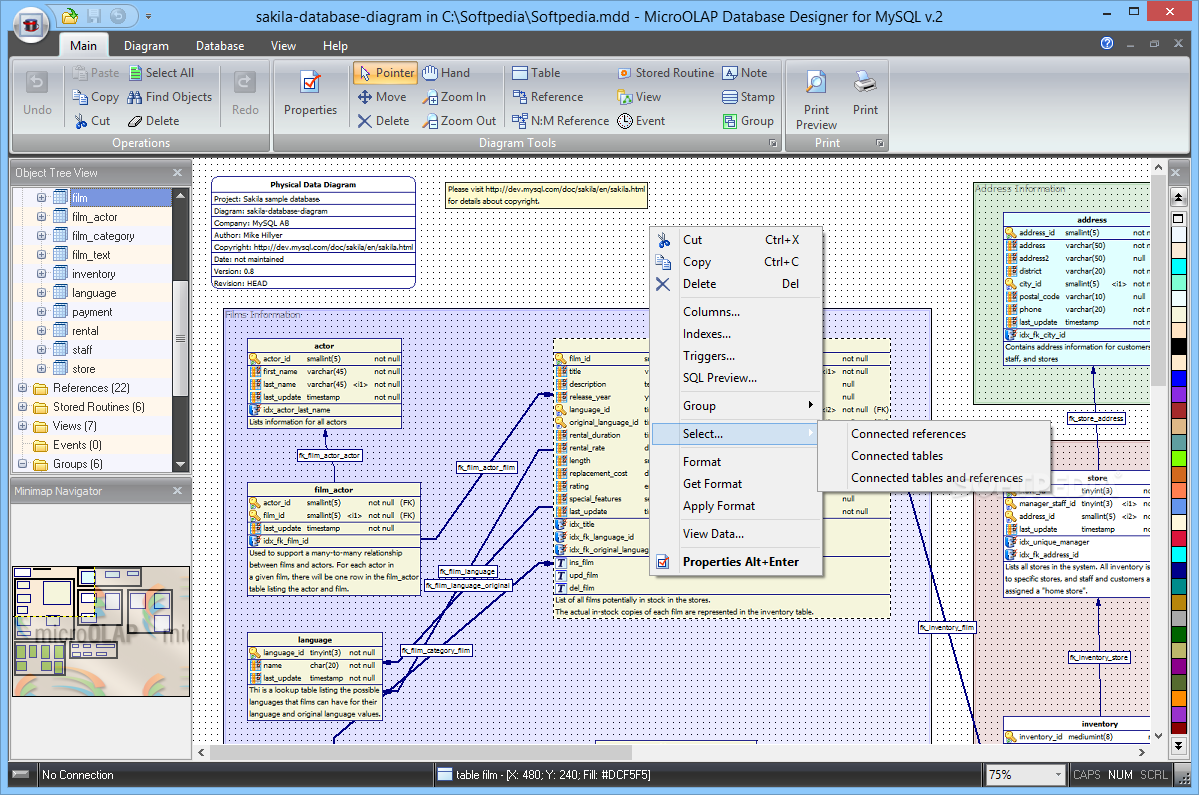Choose the N:M Reference tool
Screen dimensions: 1199x795
(x=560, y=121)
